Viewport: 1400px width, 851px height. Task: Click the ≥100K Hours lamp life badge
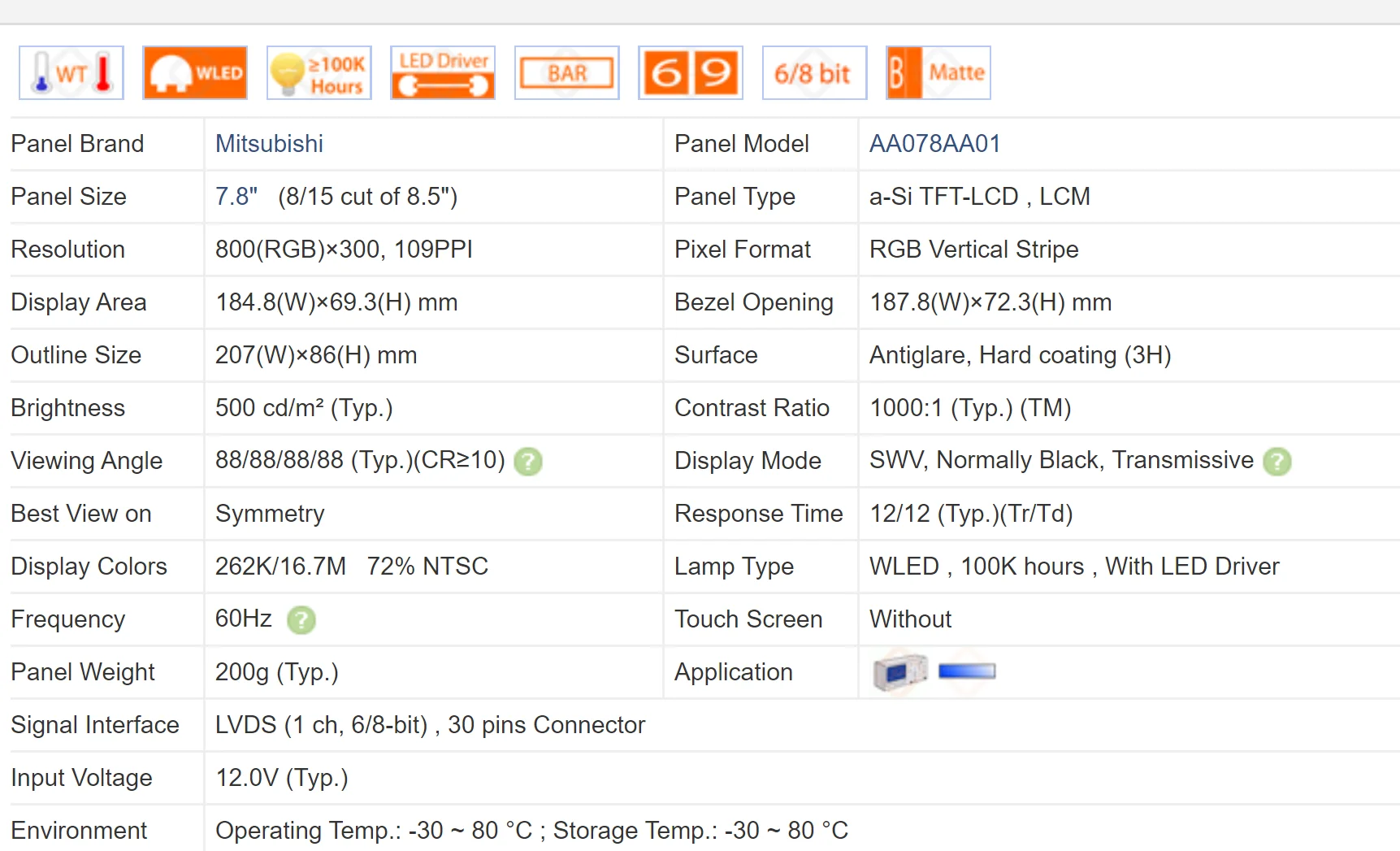point(319,73)
